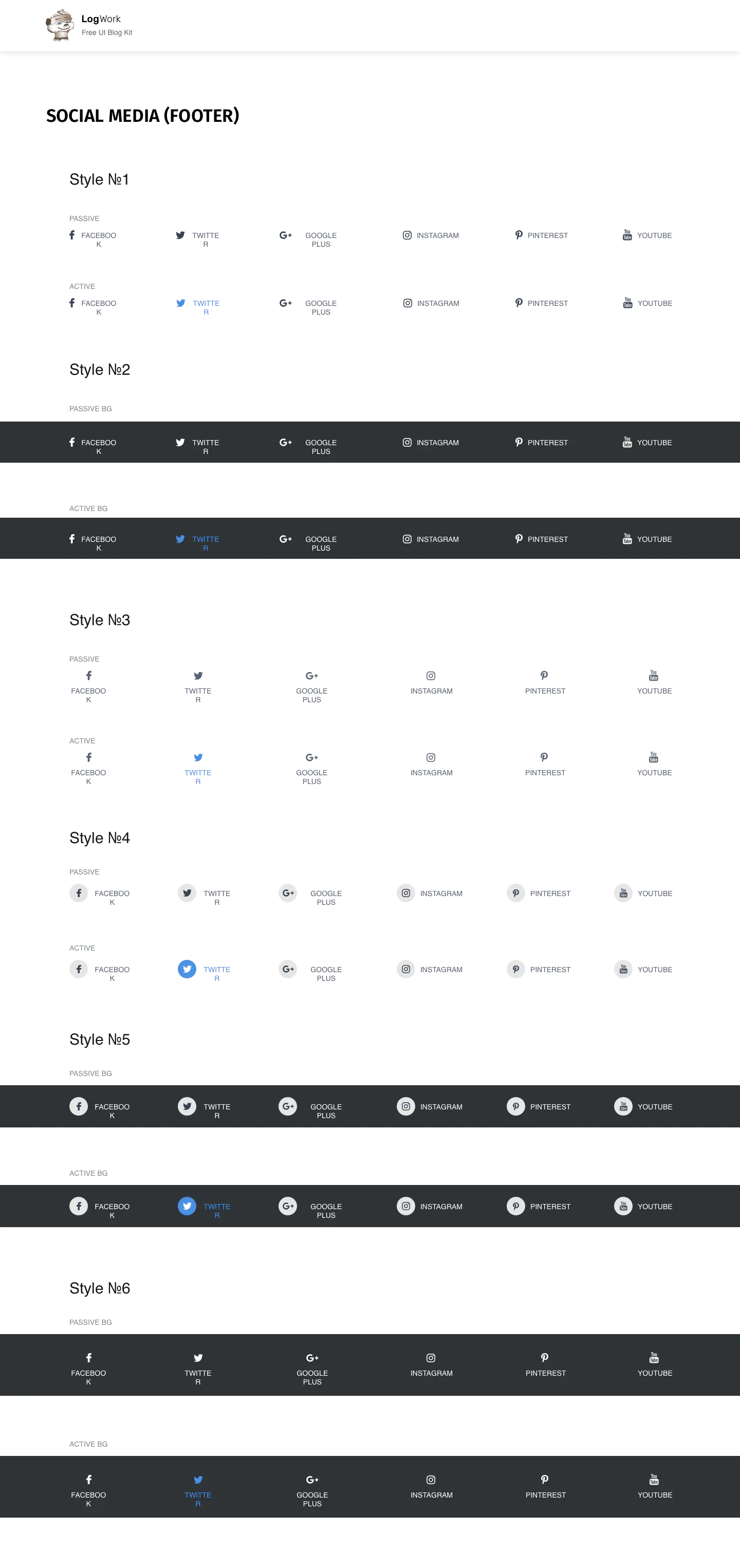Viewport: 740px width, 1568px height.
Task: Click Pinterest icon in Style №1 passive row
Action: [x=519, y=235]
